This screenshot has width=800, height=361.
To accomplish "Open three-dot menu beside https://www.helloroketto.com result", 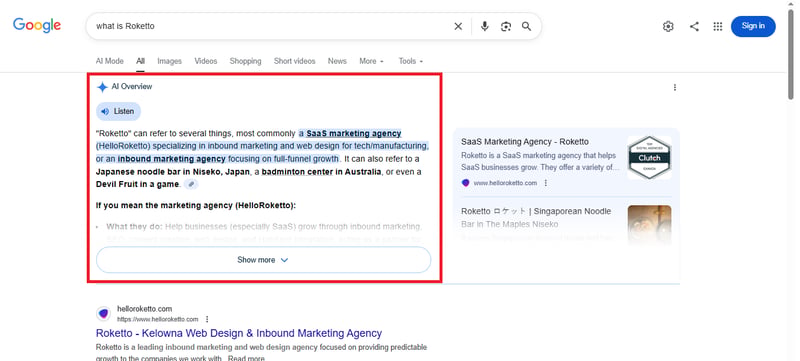I will (207, 319).
